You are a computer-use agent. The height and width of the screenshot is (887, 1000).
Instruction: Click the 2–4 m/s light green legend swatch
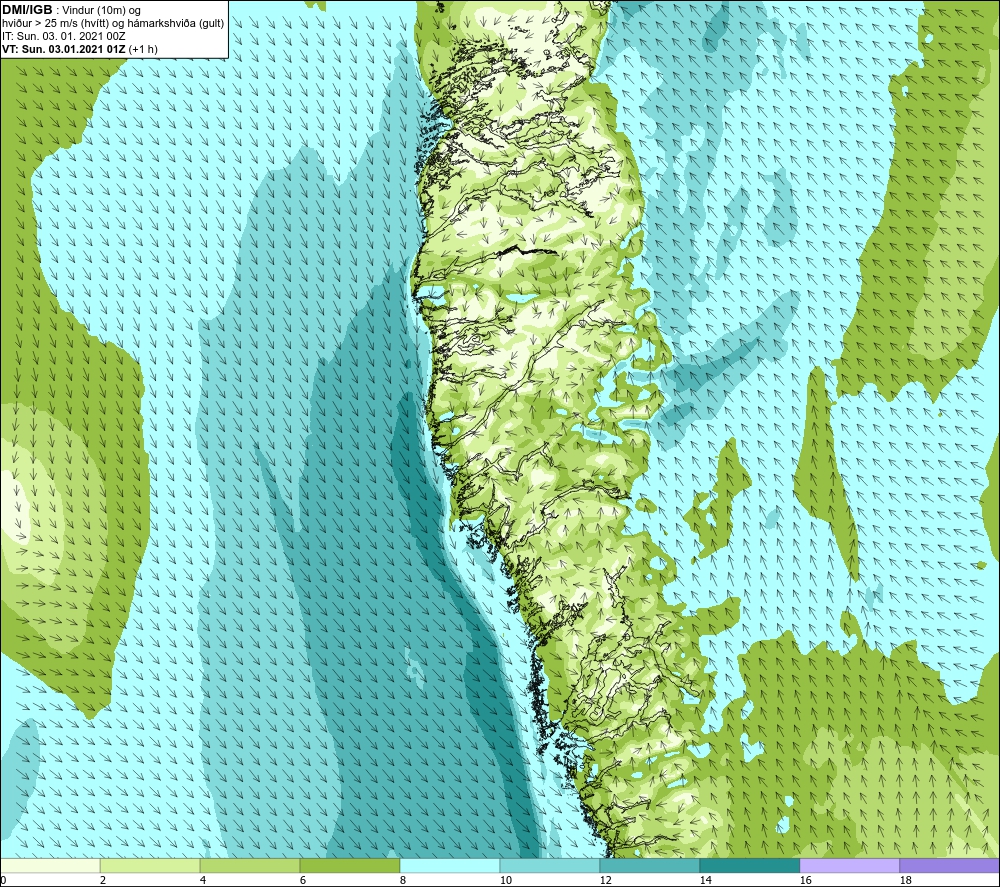tap(151, 866)
